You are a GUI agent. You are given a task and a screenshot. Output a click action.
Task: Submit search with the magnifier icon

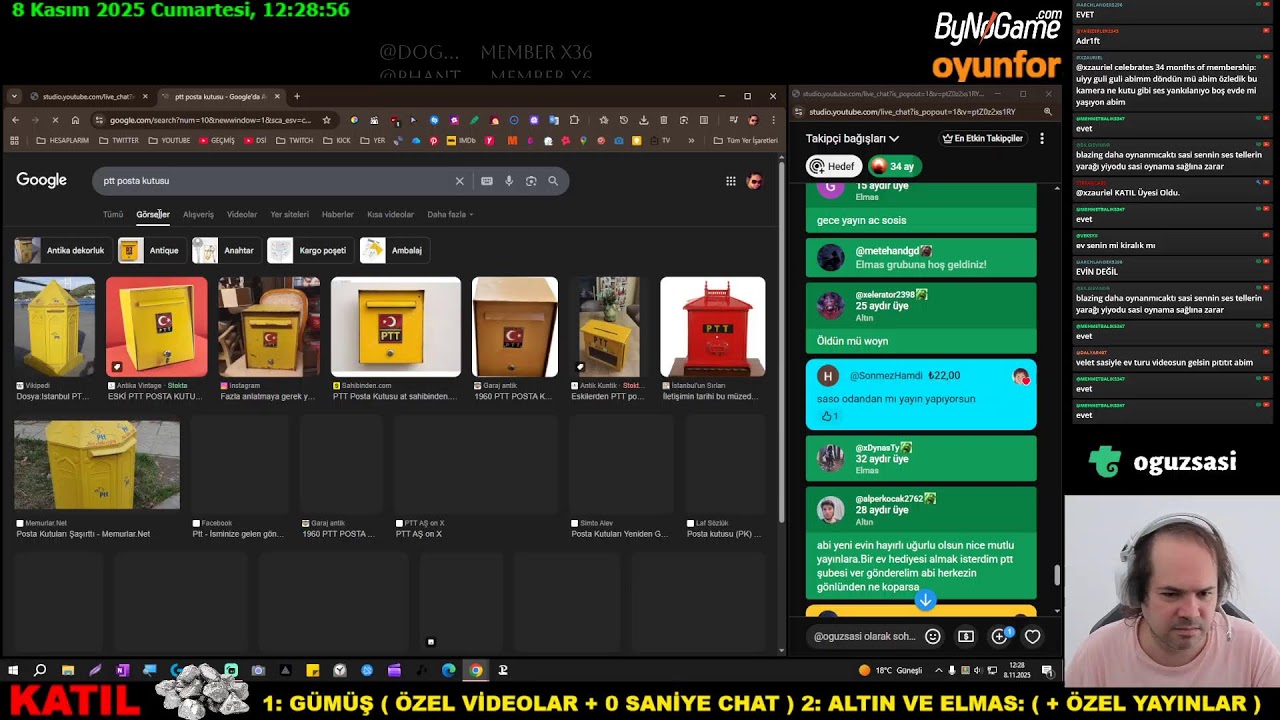pos(553,181)
